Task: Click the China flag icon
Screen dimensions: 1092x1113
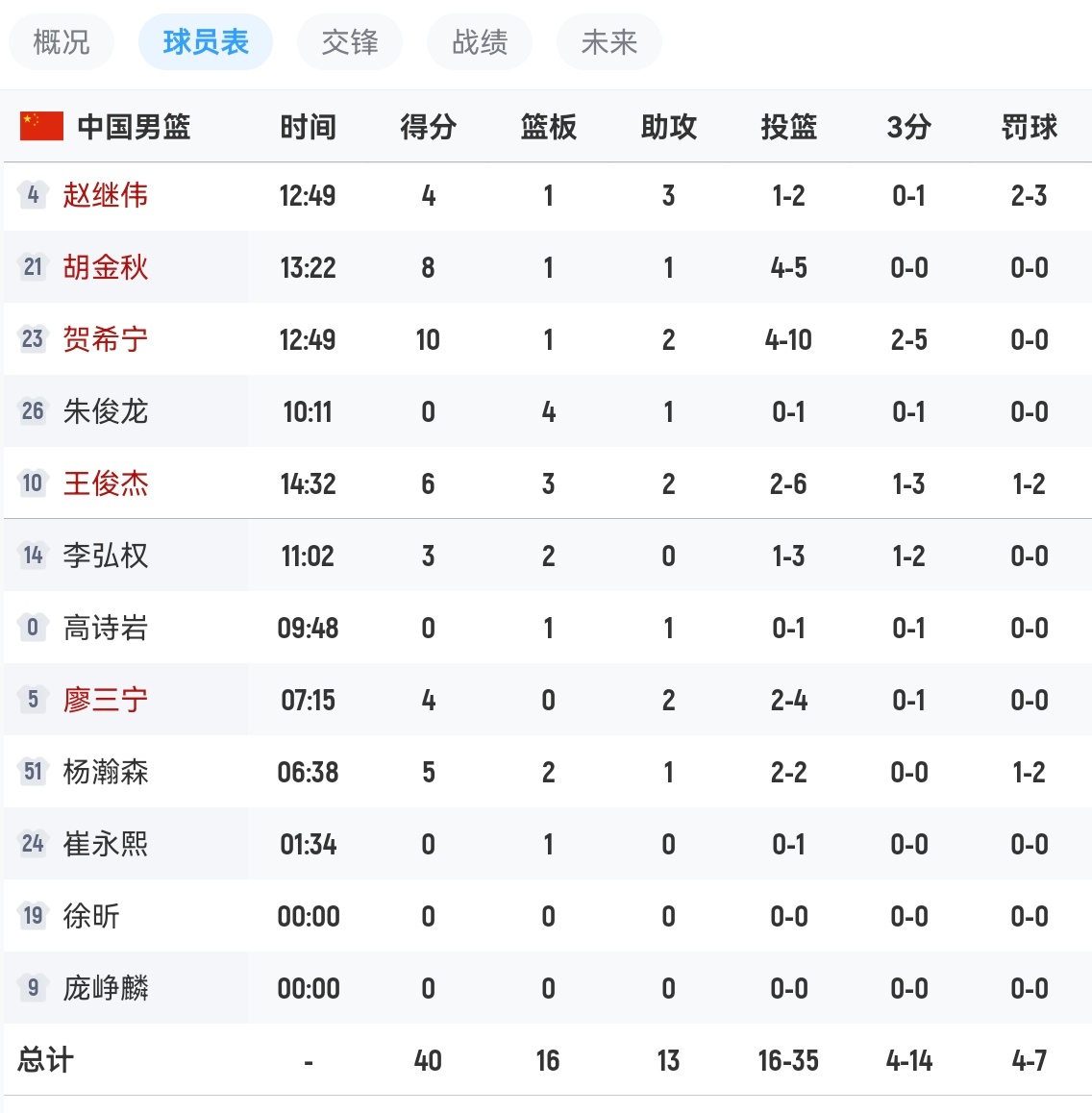Action: pos(41,126)
